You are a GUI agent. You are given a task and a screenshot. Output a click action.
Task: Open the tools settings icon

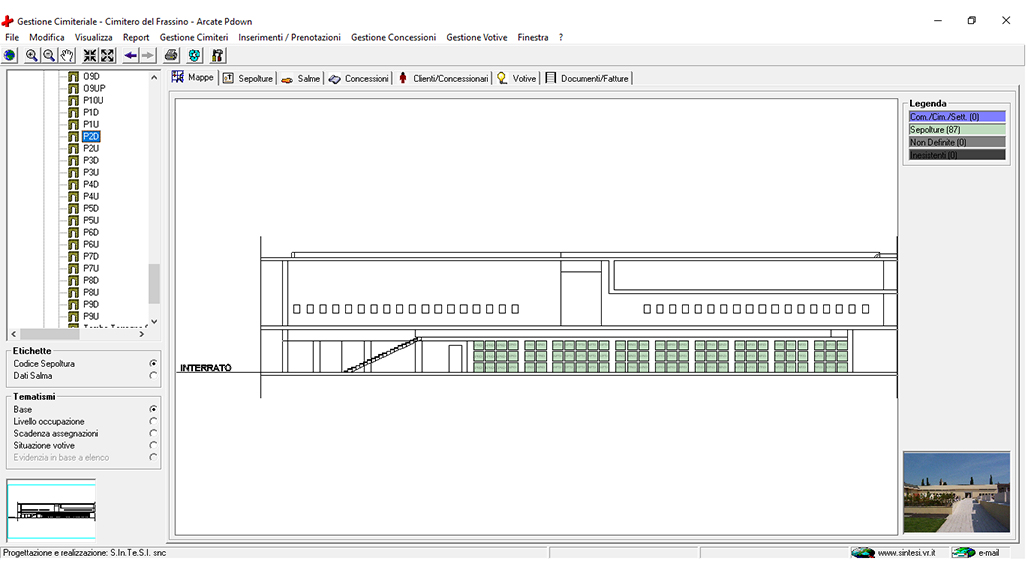coord(217,56)
